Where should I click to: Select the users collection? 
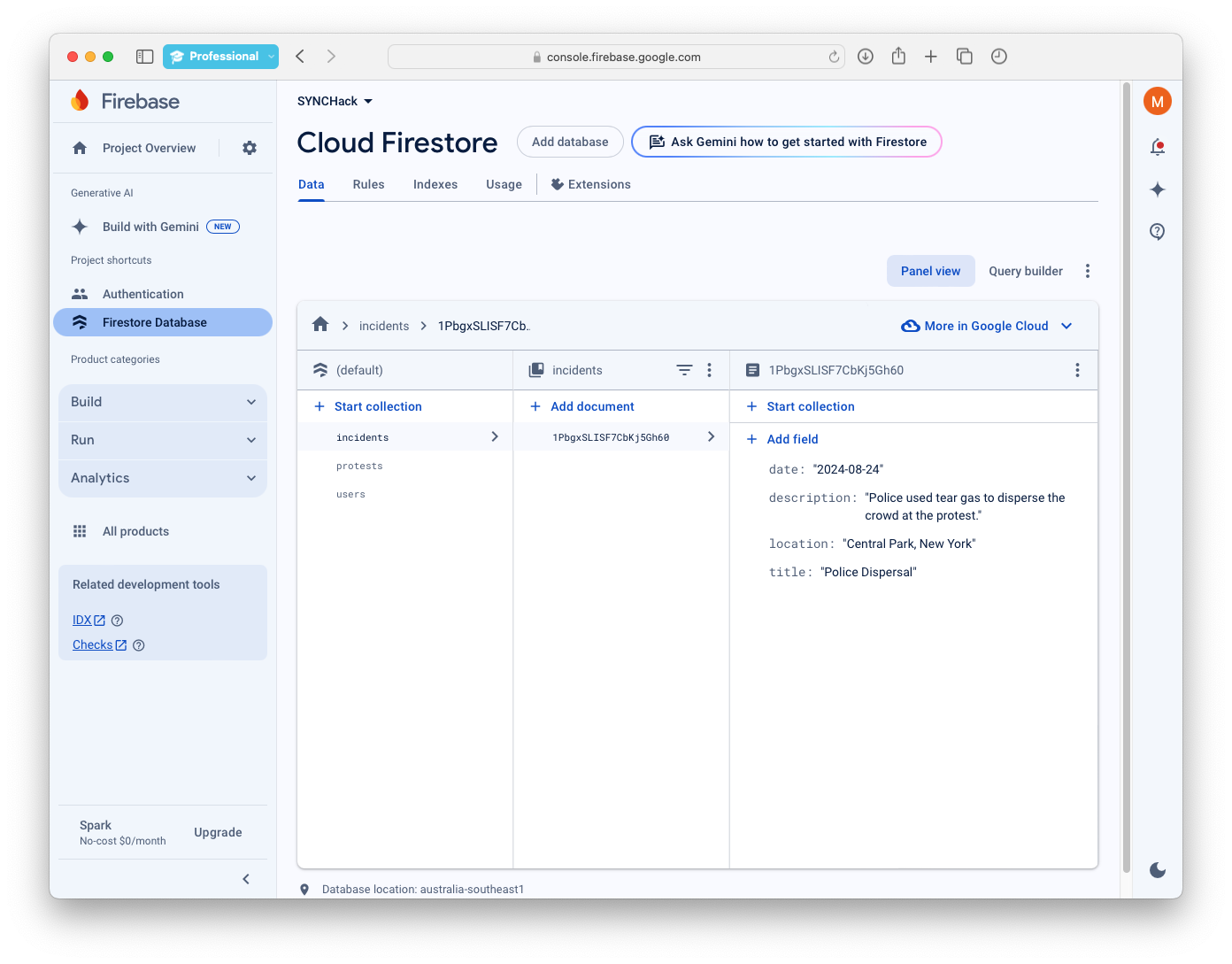pos(405,494)
